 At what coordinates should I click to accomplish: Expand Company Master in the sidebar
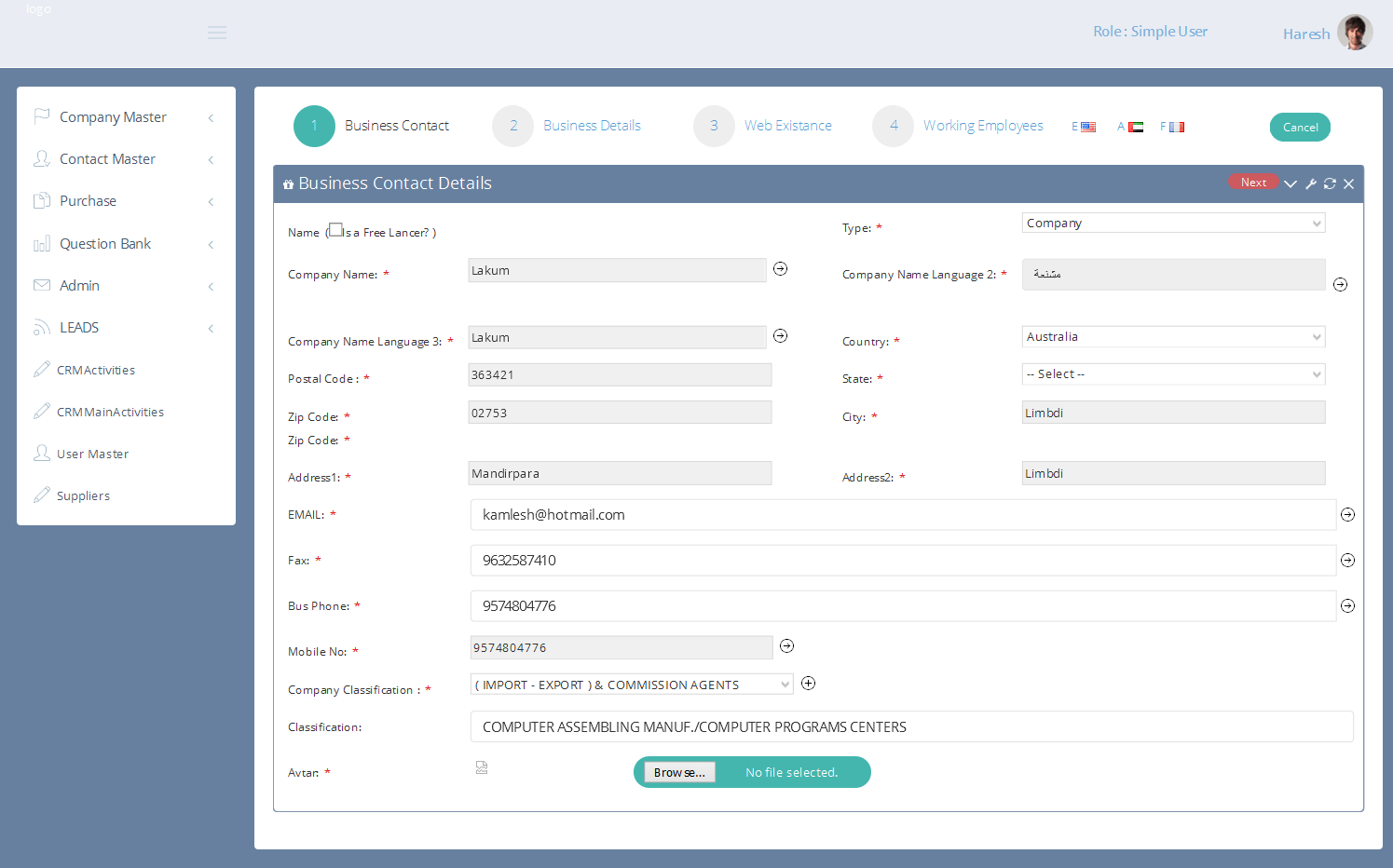(x=113, y=117)
